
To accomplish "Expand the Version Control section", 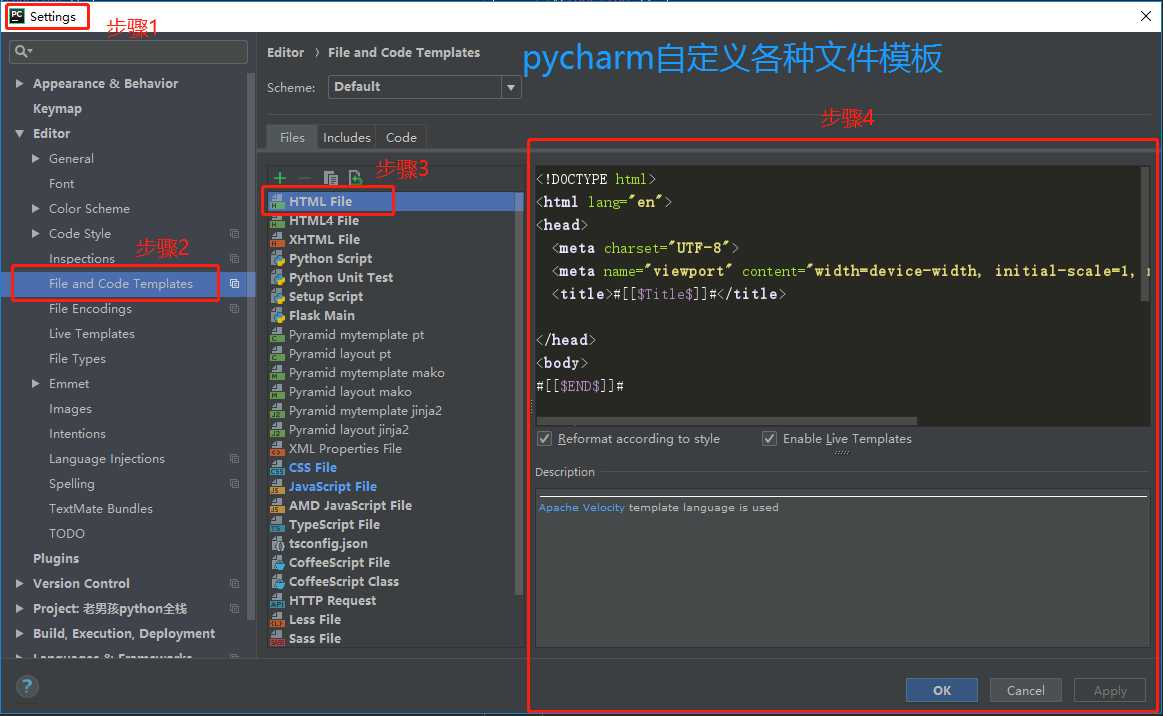I will coord(19,584).
